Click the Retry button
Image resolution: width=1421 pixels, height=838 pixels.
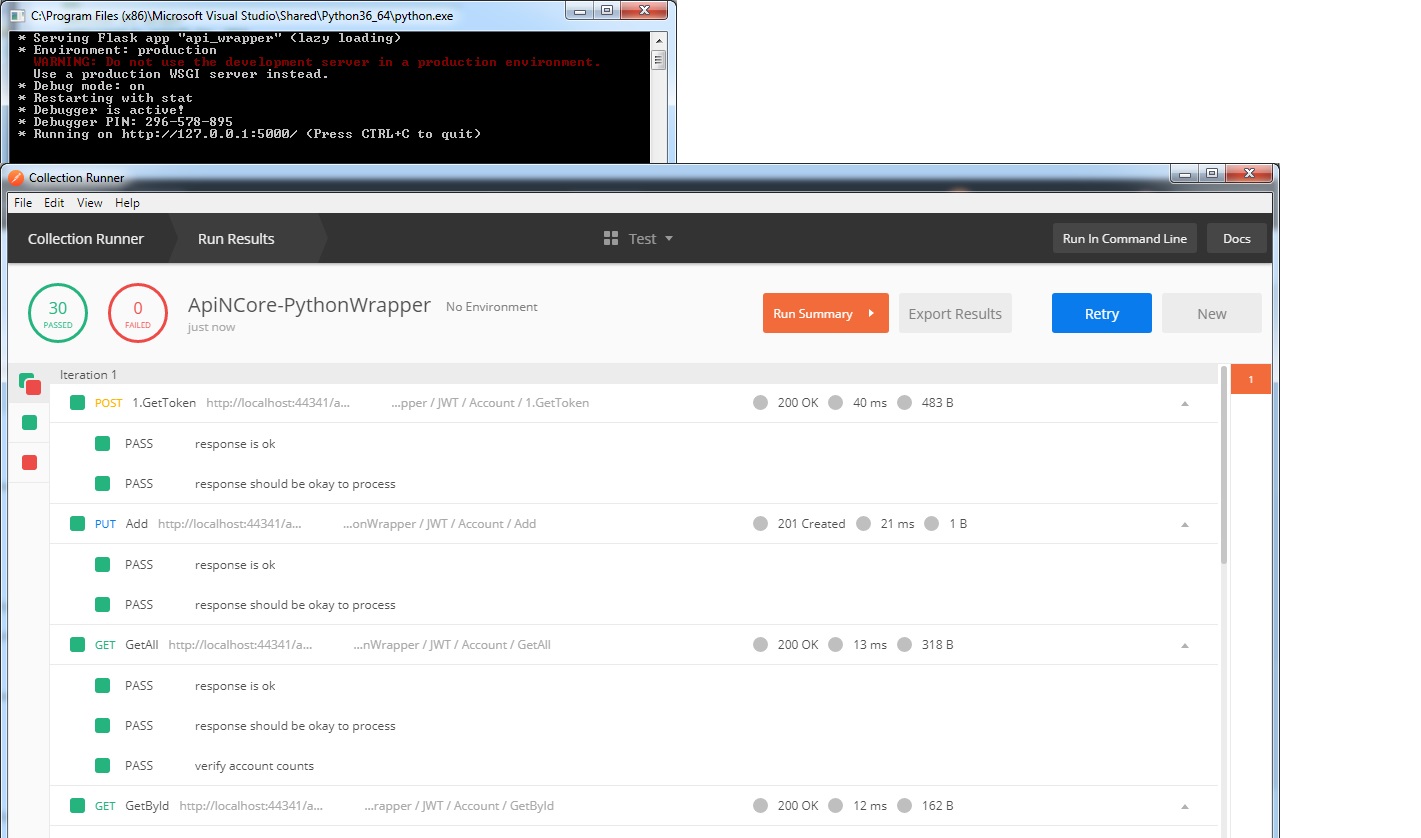point(1101,314)
